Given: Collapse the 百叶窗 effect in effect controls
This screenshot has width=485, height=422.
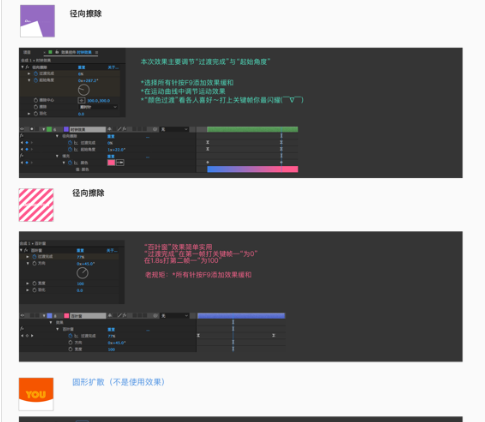Looking at the screenshot, I should tap(21, 250).
